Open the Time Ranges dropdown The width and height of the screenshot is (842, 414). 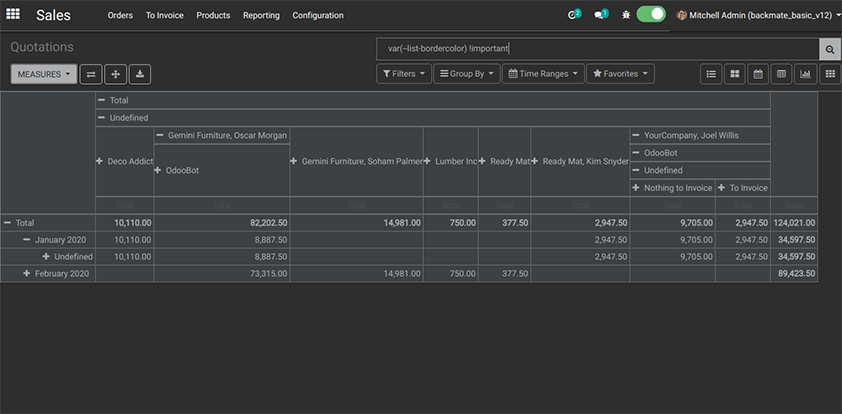tap(543, 74)
